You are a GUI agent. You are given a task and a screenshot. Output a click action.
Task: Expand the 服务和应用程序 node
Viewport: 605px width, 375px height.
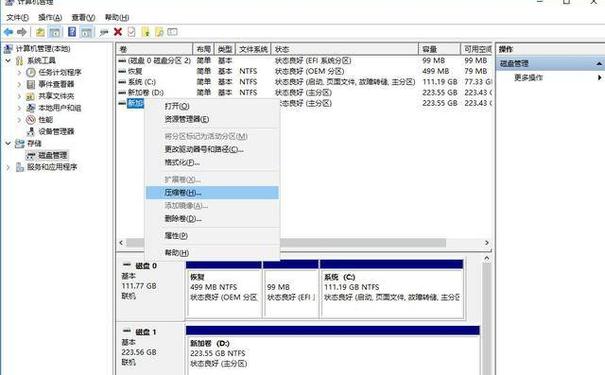point(8,167)
